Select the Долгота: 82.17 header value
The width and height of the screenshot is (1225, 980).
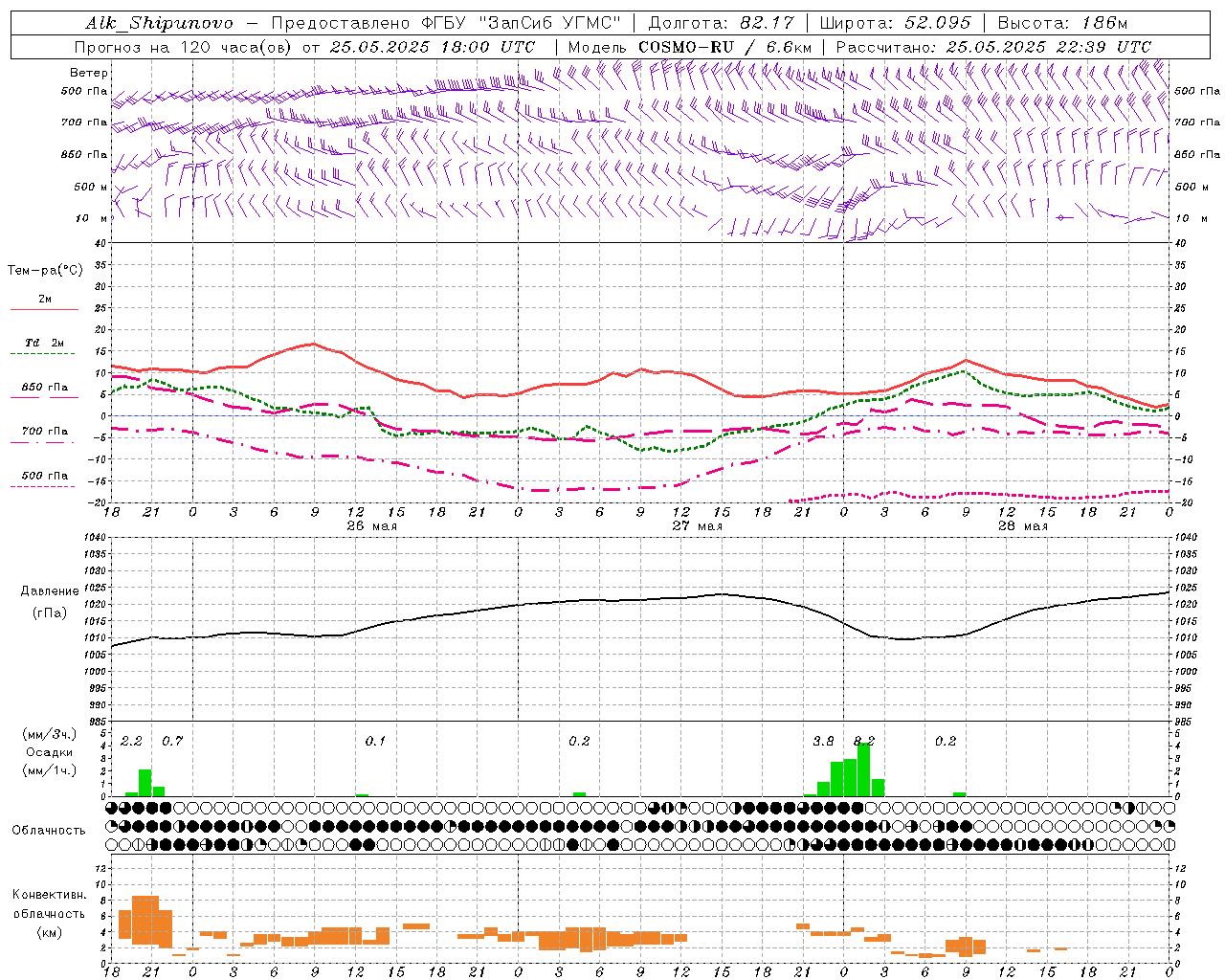(x=721, y=23)
